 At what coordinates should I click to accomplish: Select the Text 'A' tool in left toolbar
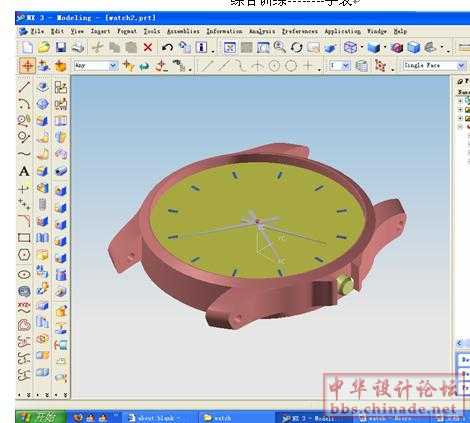pos(24,171)
